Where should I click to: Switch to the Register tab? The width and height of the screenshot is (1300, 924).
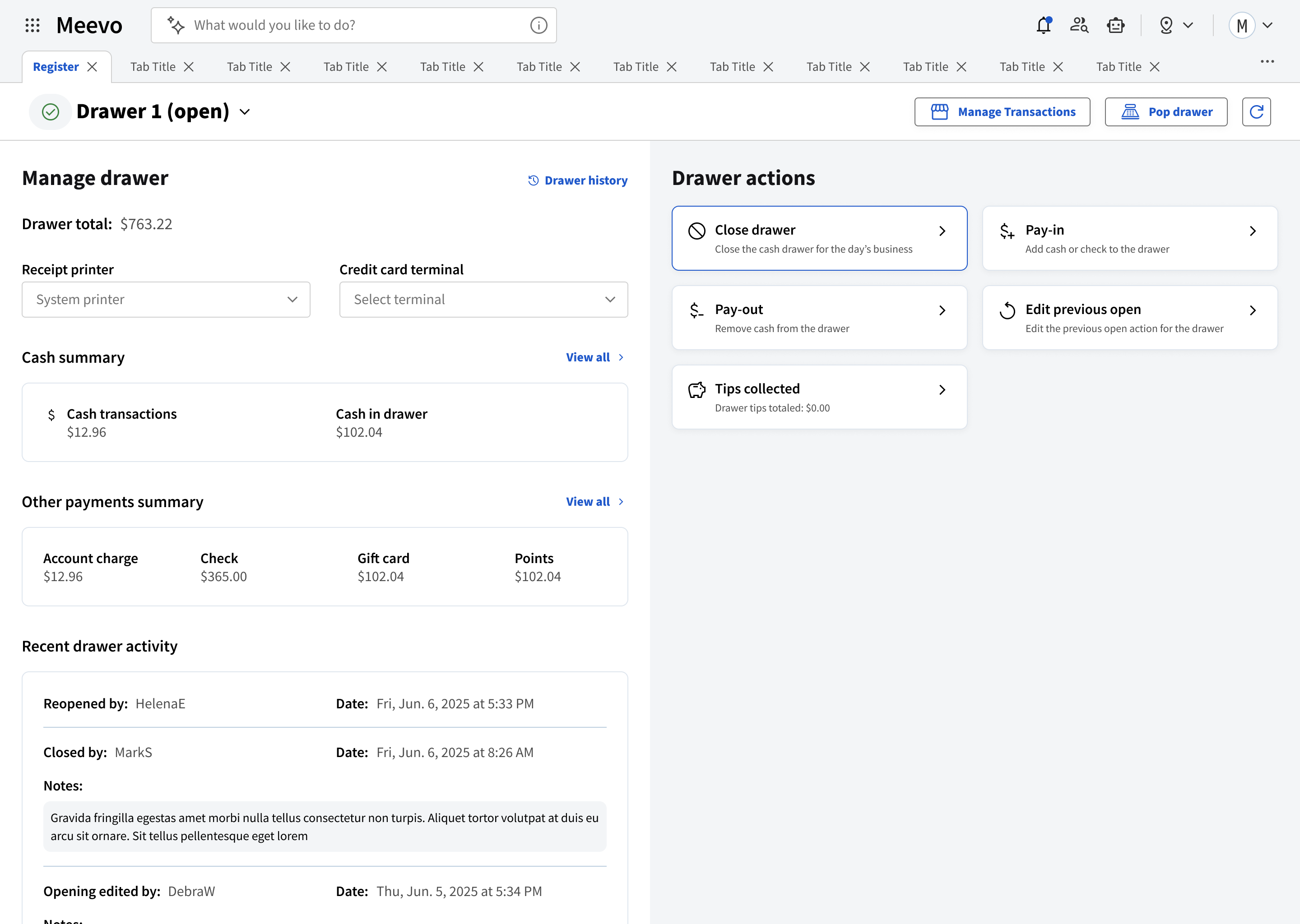(56, 67)
